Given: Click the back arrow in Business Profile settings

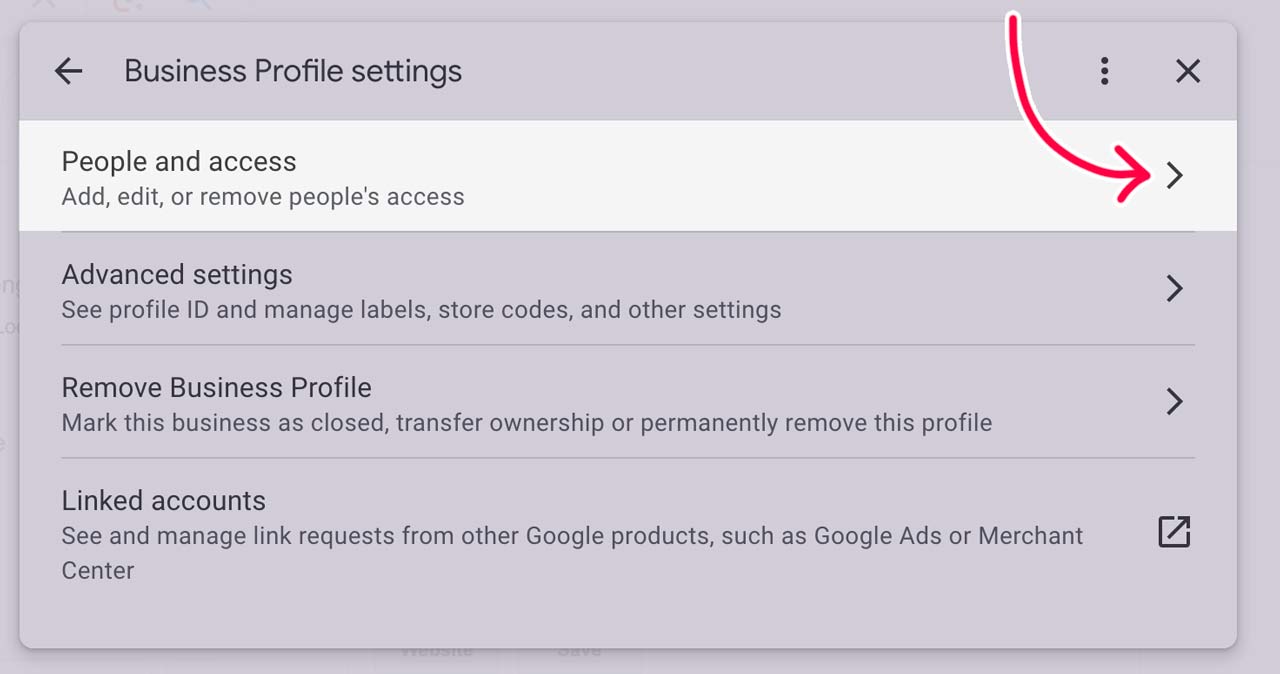Looking at the screenshot, I should [68, 70].
